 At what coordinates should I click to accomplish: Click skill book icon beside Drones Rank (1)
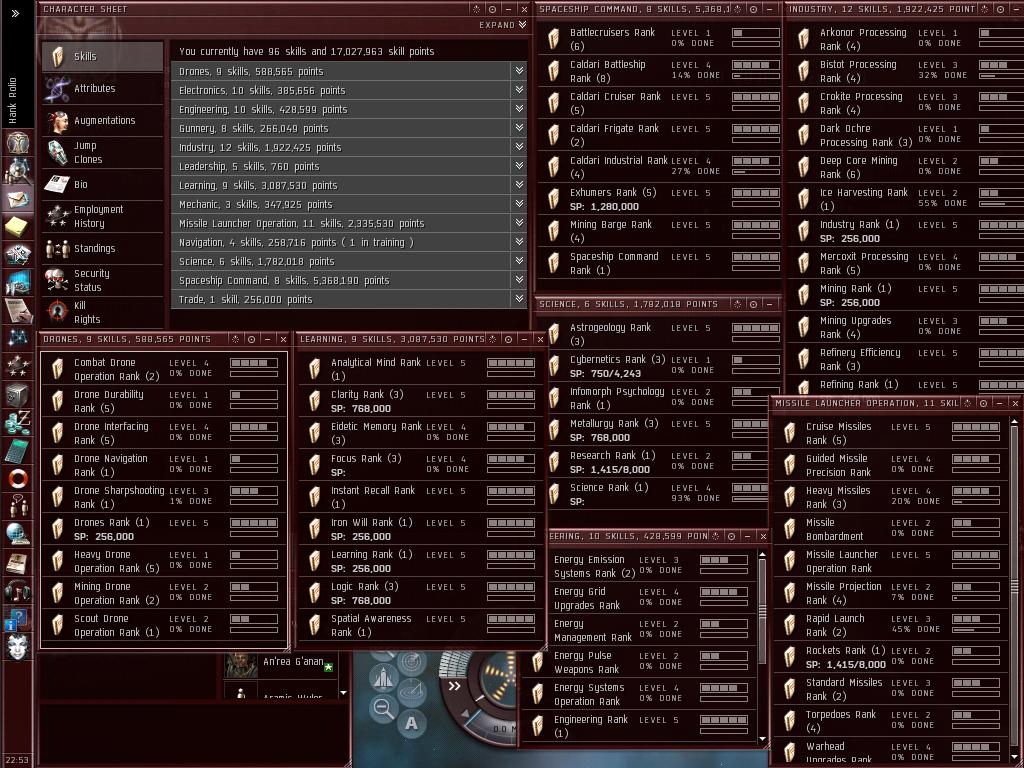(57, 529)
